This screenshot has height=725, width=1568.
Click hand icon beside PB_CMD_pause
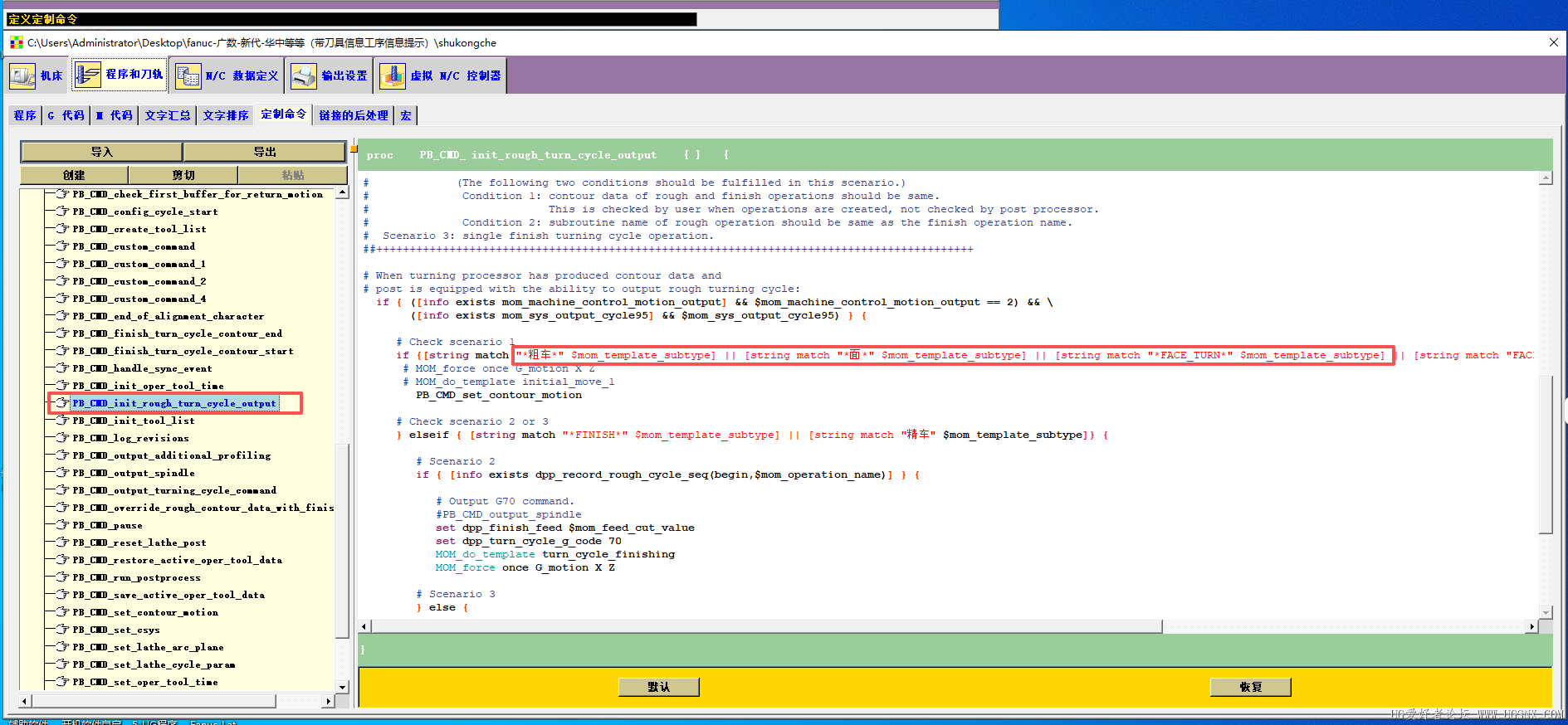62,524
